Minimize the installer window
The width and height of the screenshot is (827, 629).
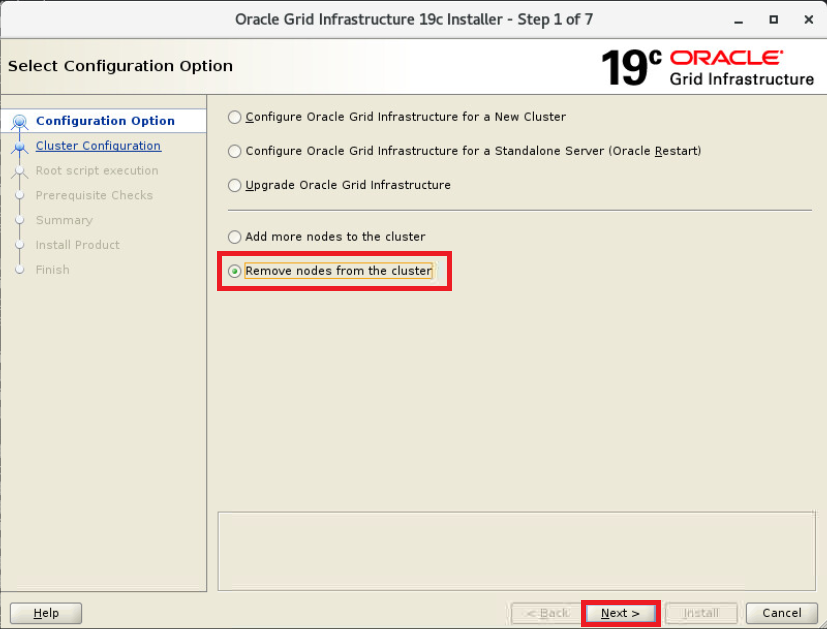point(738,20)
